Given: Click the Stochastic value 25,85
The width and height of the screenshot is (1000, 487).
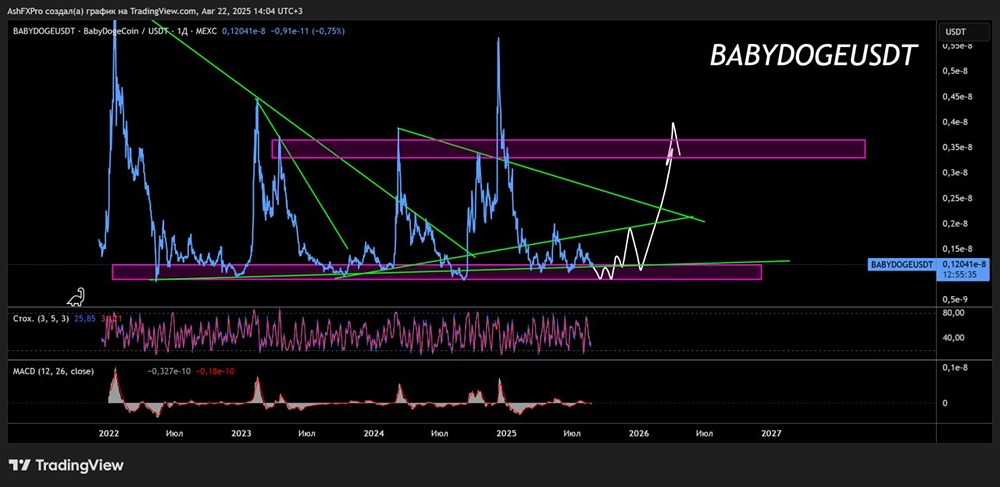Looking at the screenshot, I should tap(85, 317).
